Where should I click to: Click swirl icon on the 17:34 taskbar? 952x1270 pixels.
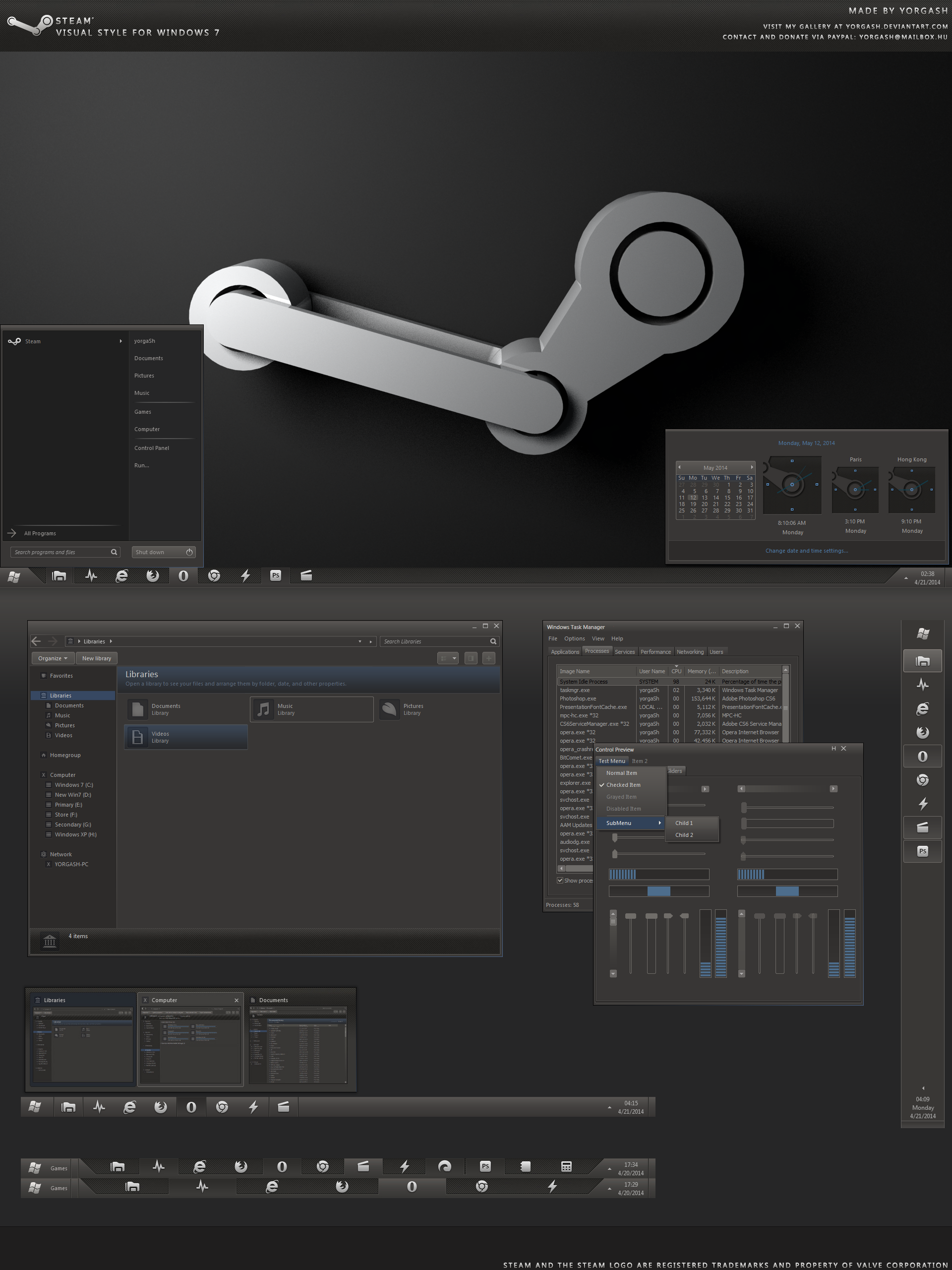pyautogui.click(x=444, y=1166)
